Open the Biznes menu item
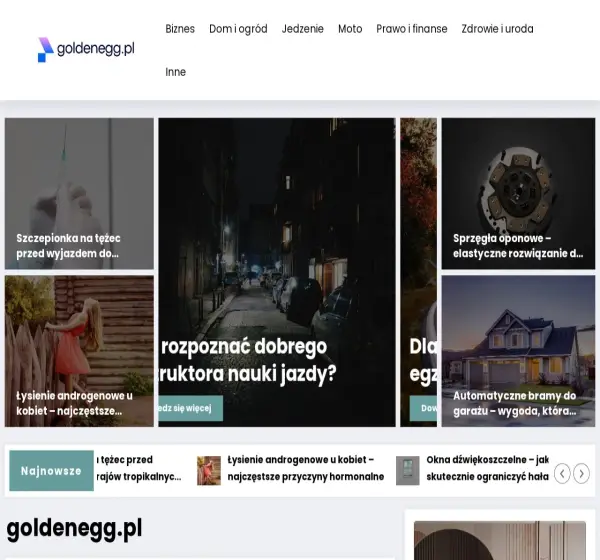Viewport: 600px width, 560px height. (x=180, y=29)
